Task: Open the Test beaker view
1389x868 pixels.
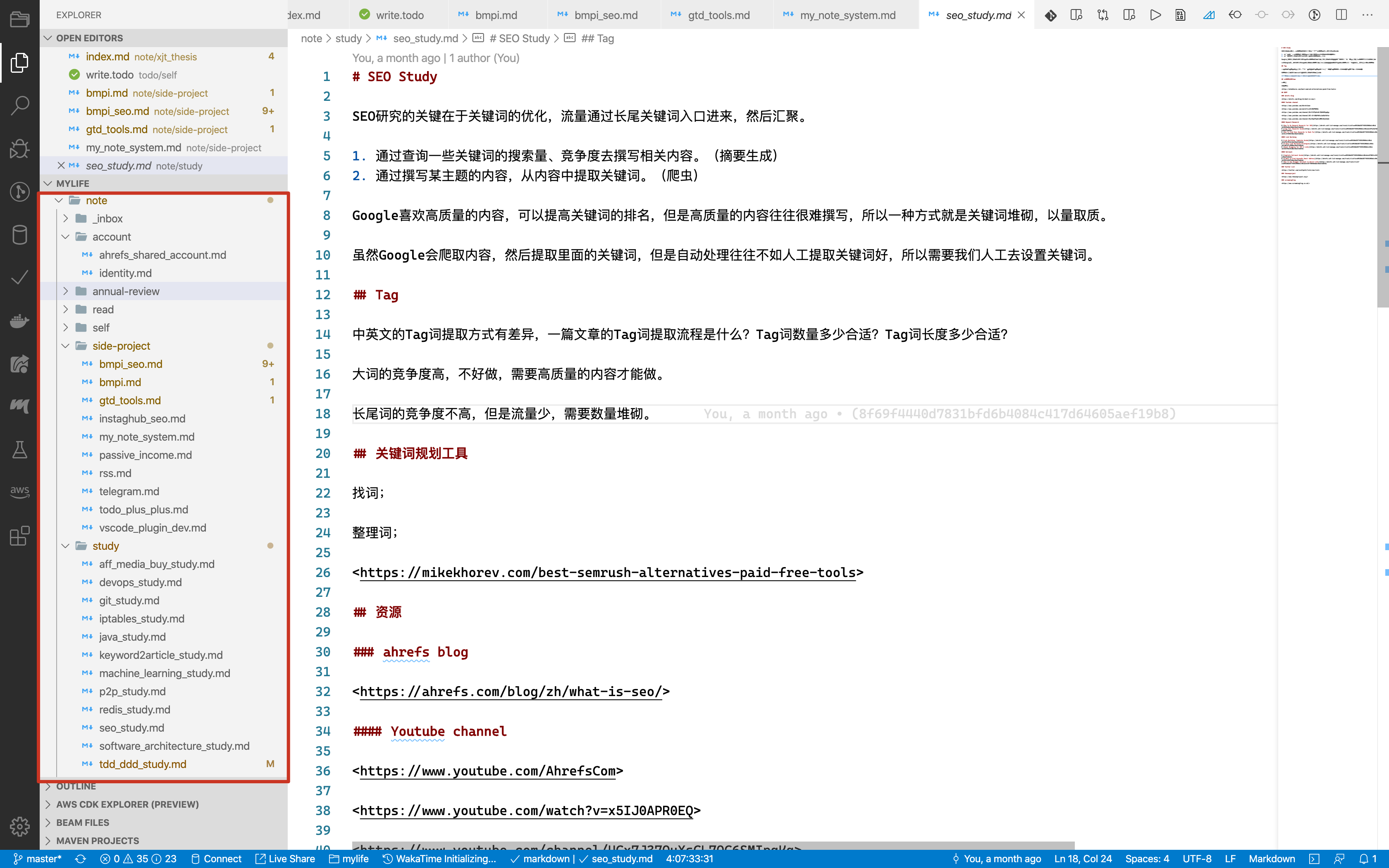Action: 19,450
